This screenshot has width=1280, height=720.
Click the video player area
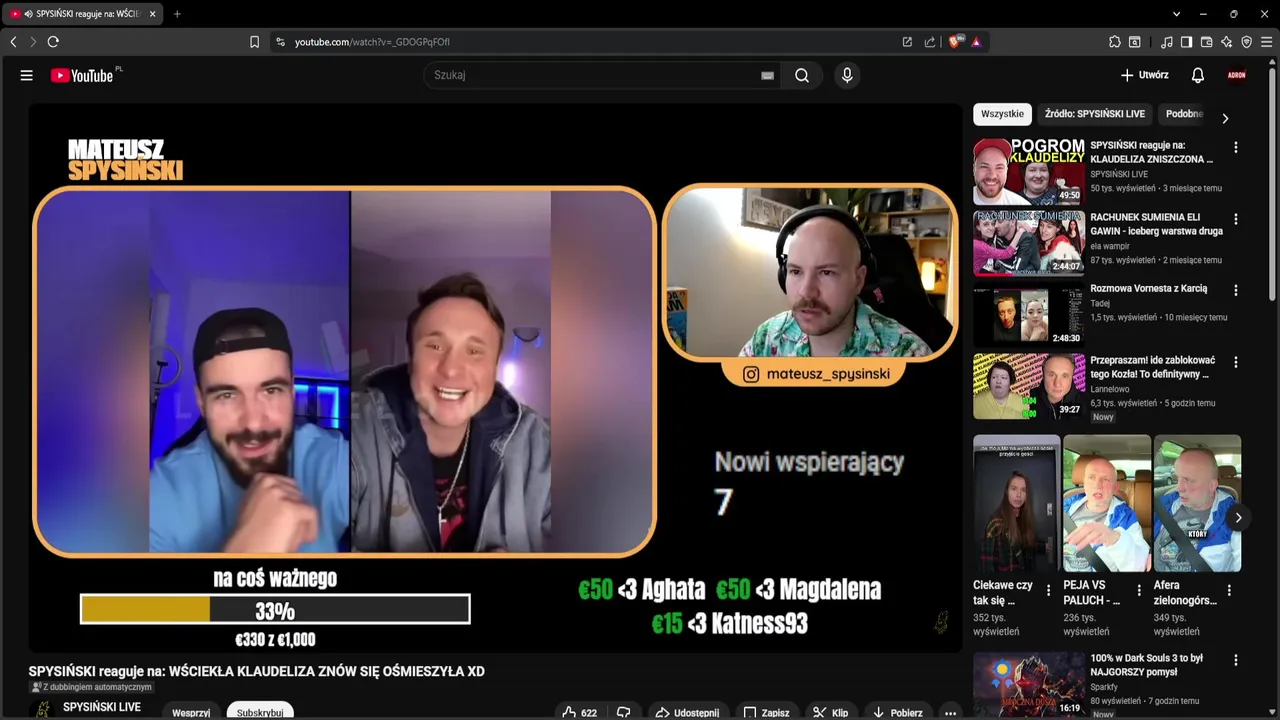pos(495,378)
